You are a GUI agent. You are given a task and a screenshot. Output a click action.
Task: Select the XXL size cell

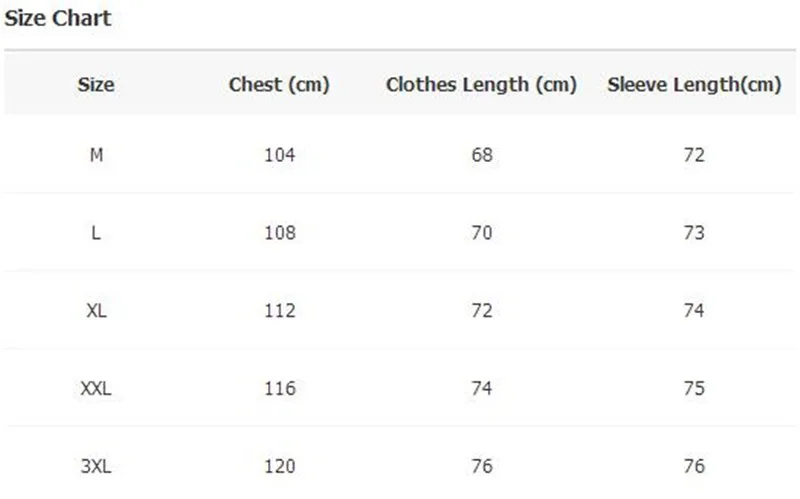click(x=96, y=388)
